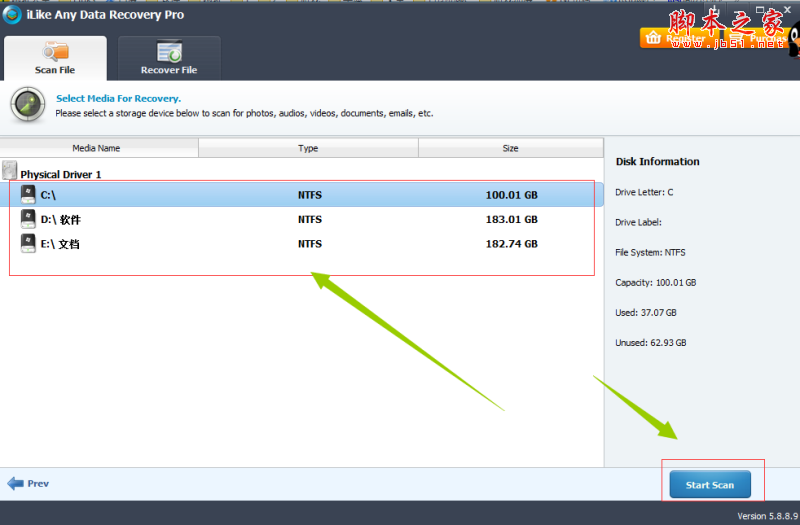The image size is (800, 525).
Task: Click the E:\ drive icon
Action: pos(28,243)
